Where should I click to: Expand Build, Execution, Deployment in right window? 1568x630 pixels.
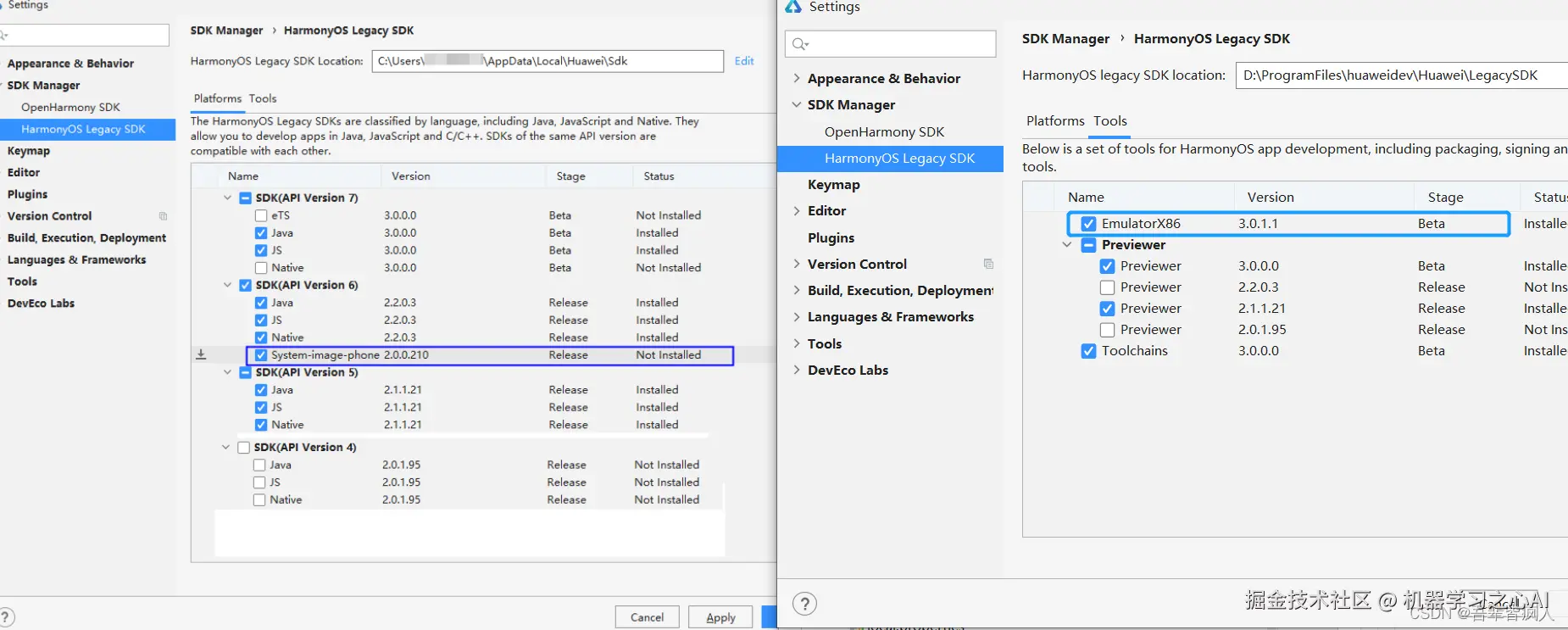coord(797,290)
